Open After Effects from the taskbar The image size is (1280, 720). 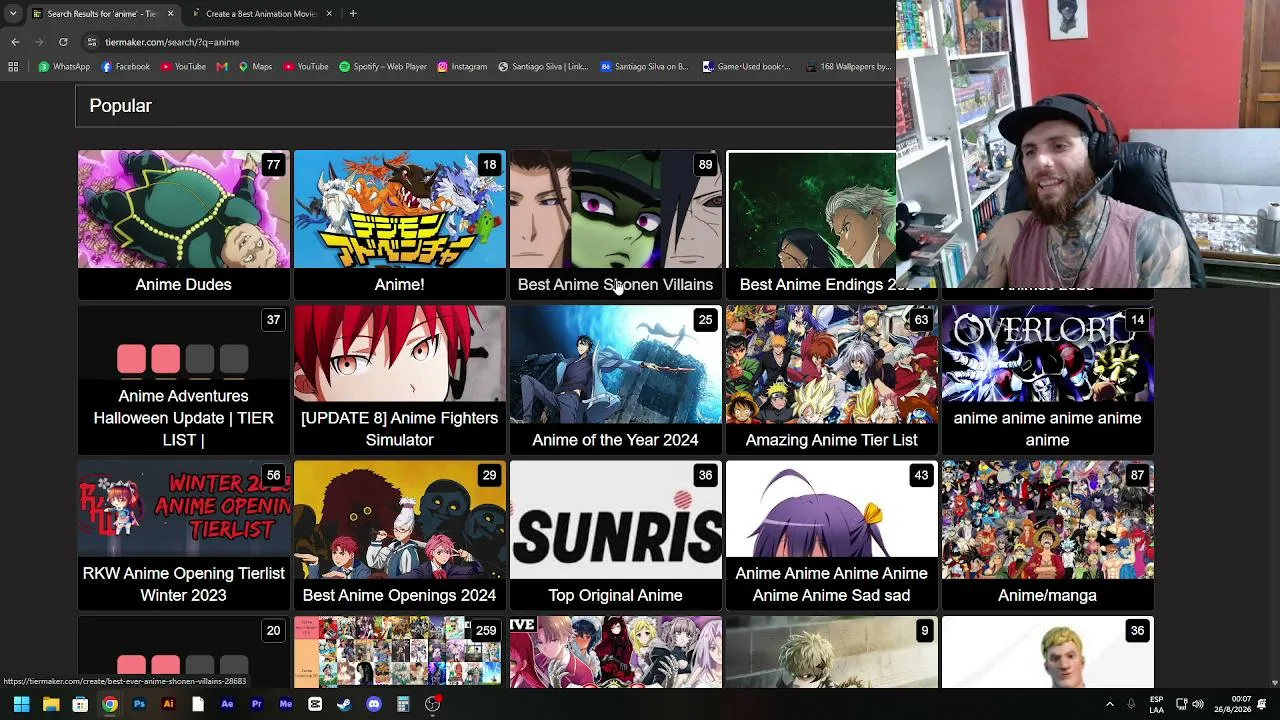pyautogui.click(x=227, y=704)
